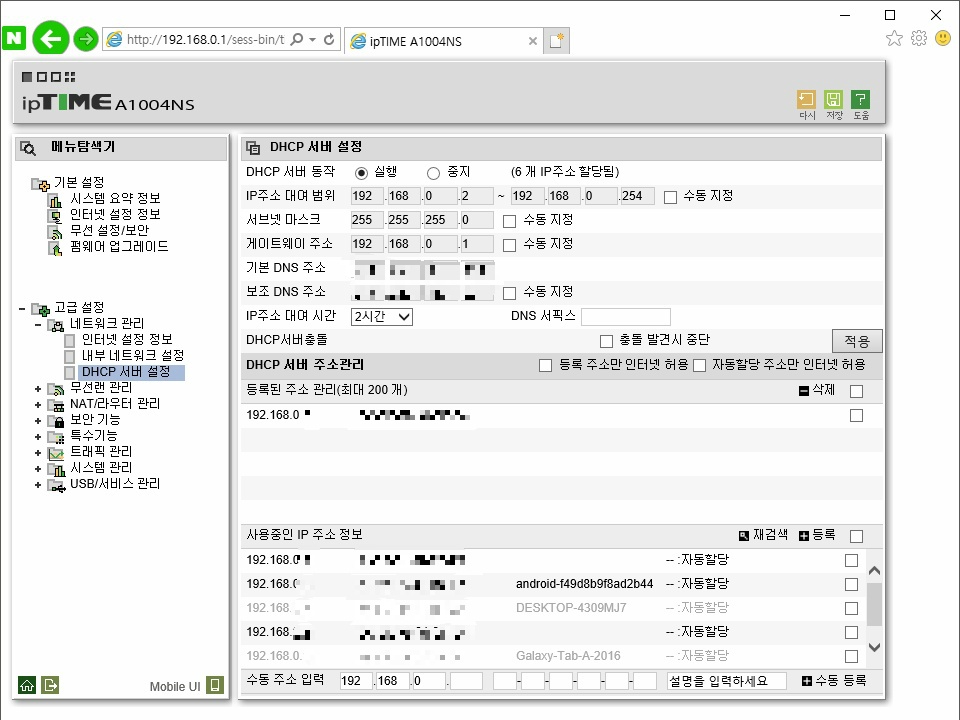Expand the USB/서비스 관리 tree node
This screenshot has width=960, height=720.
point(38,485)
